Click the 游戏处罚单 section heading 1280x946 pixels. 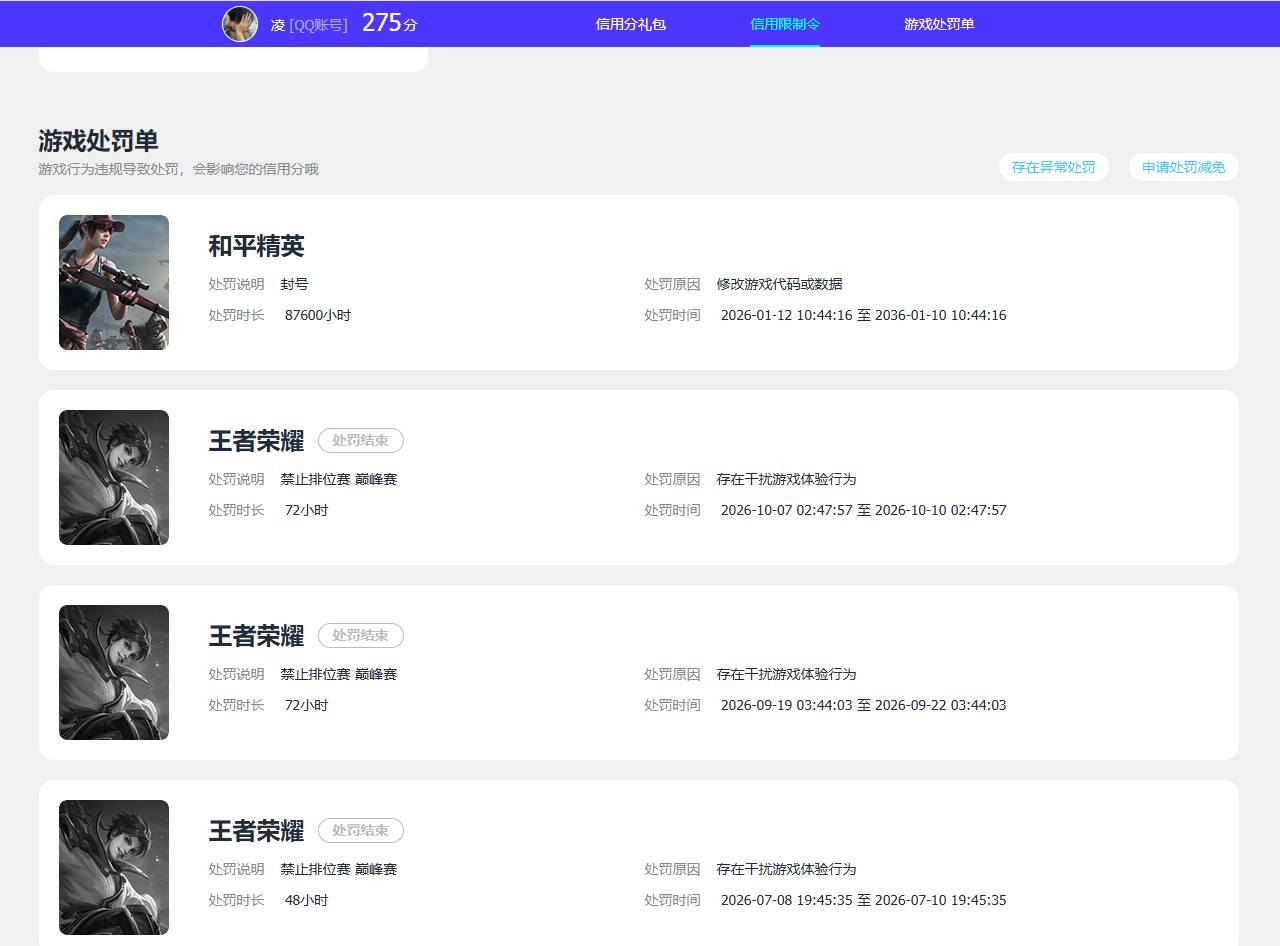[x=98, y=141]
